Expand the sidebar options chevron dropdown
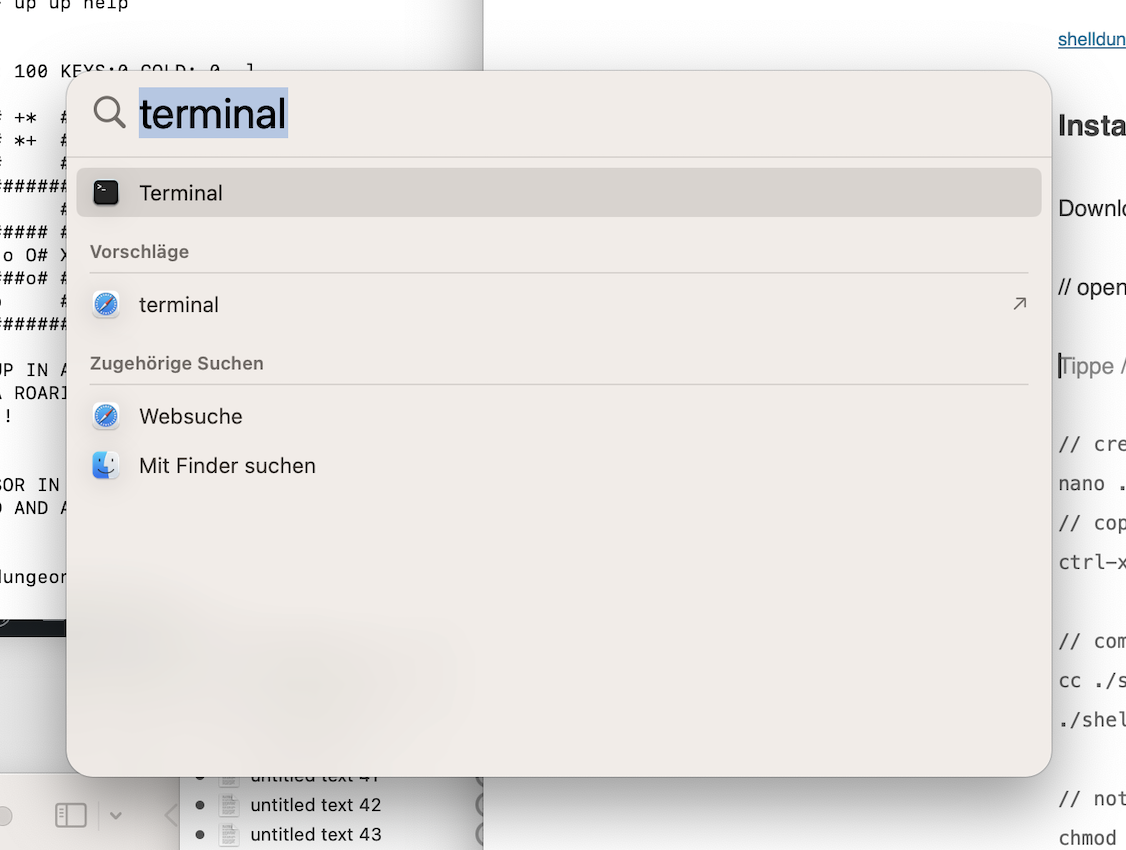 coord(116,816)
